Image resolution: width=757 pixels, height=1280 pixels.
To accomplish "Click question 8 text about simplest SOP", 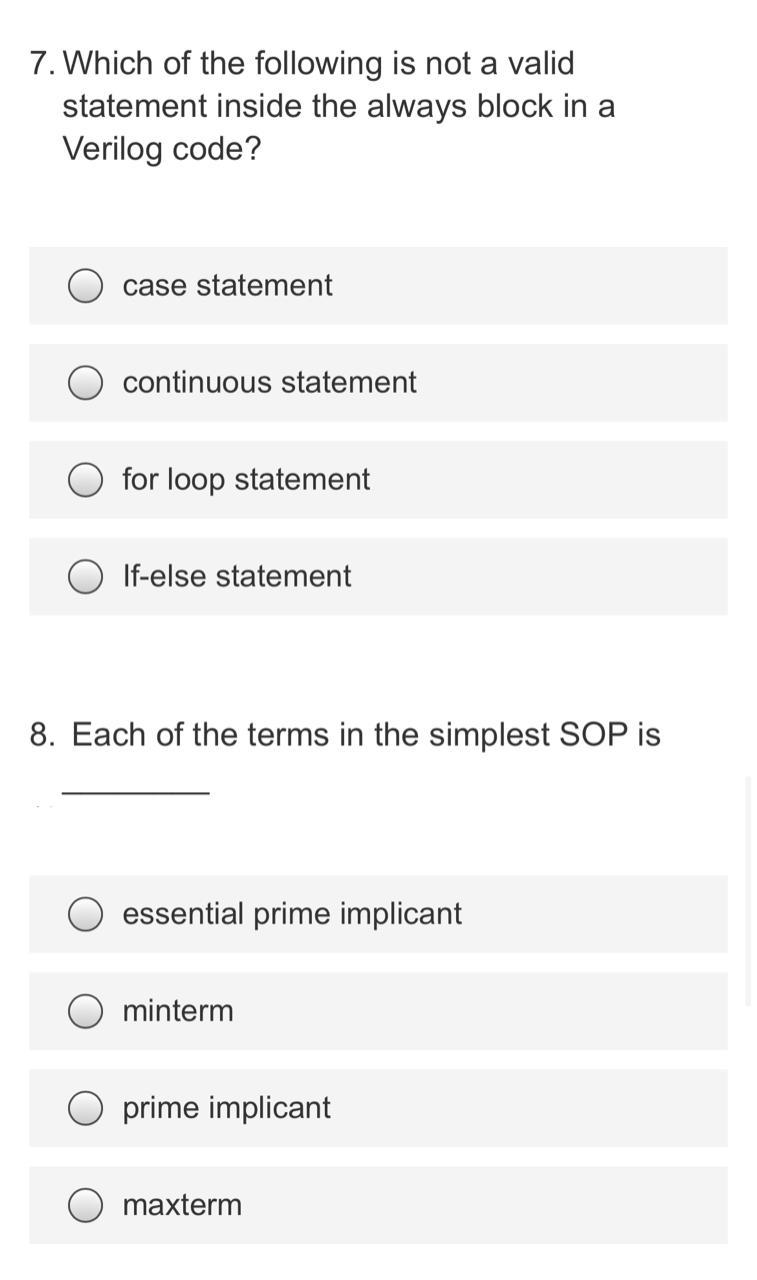I will 345,735.
